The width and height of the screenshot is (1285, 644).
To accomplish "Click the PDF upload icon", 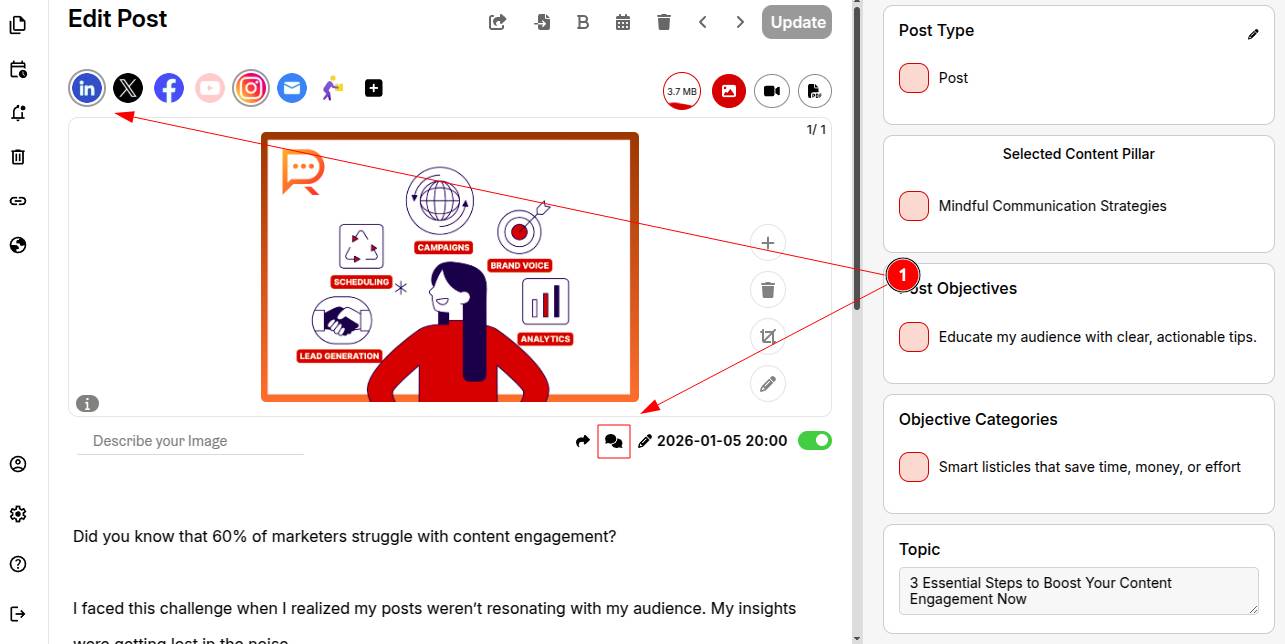I will 815,91.
